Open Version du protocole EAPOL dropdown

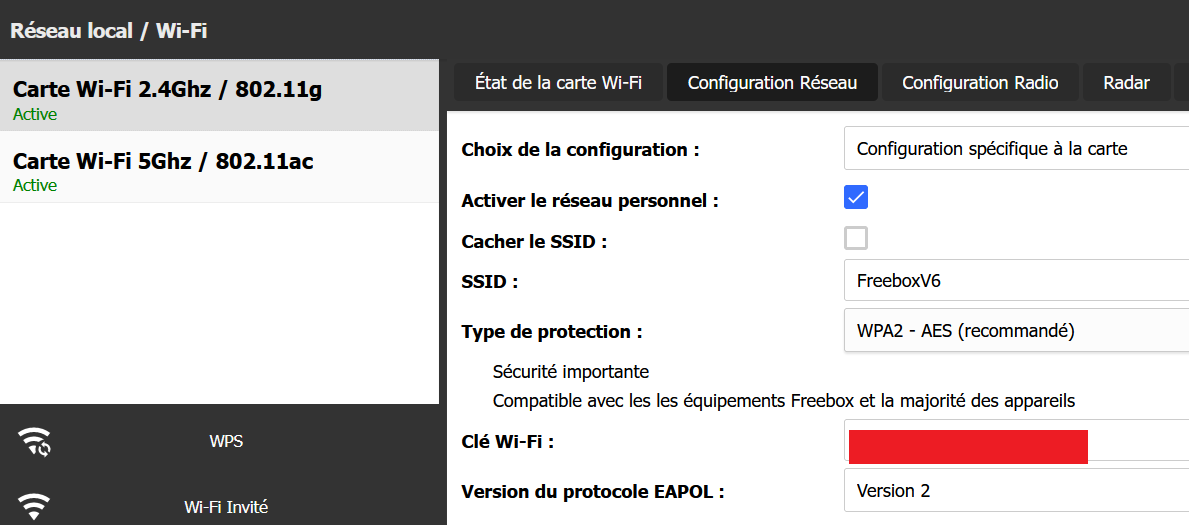pos(1016,490)
